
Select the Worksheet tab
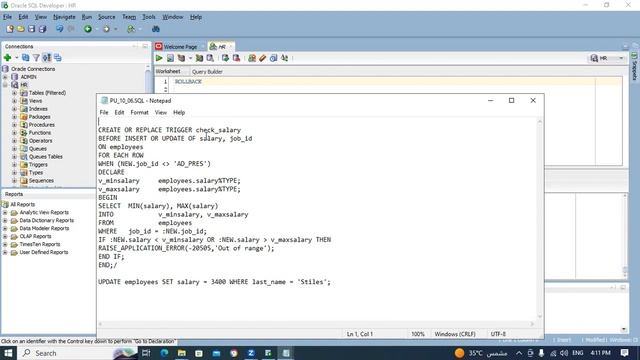(168, 71)
